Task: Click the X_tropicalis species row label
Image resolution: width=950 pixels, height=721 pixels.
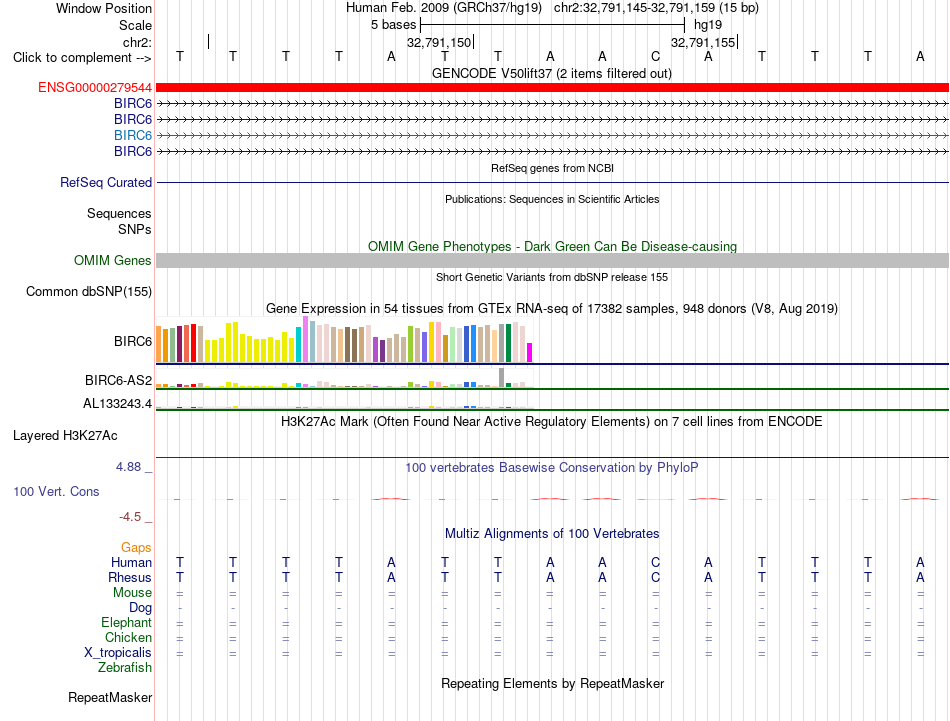Action: tap(118, 653)
